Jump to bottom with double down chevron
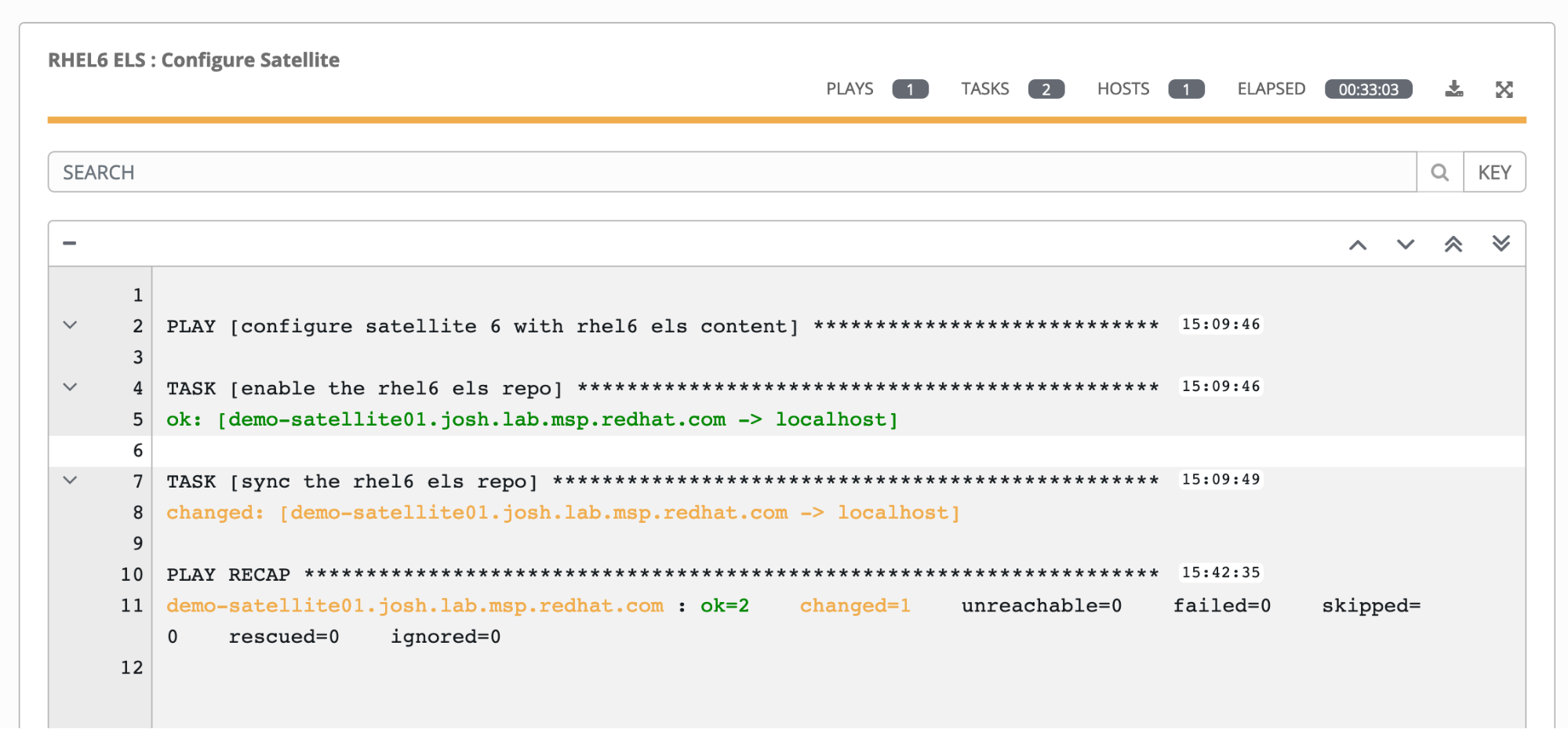Image resolution: width=1568 pixels, height=729 pixels. (1501, 244)
